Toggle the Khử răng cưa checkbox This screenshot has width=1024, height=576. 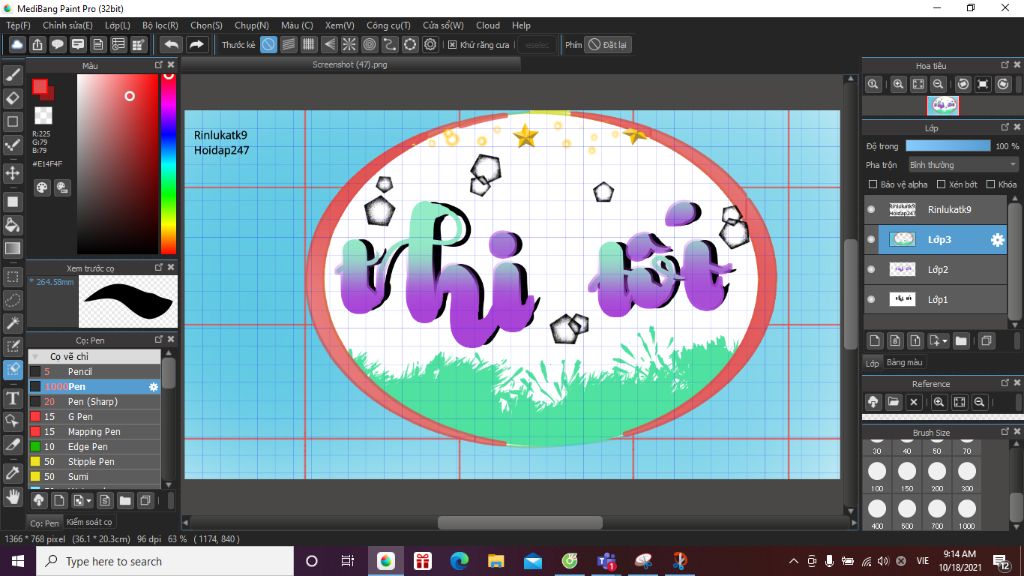coord(452,45)
